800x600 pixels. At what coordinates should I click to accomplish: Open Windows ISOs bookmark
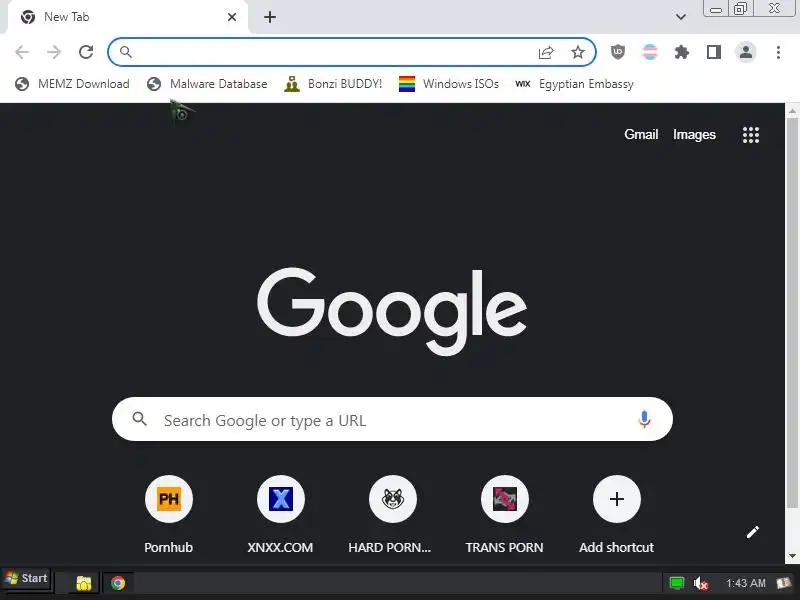(x=448, y=84)
